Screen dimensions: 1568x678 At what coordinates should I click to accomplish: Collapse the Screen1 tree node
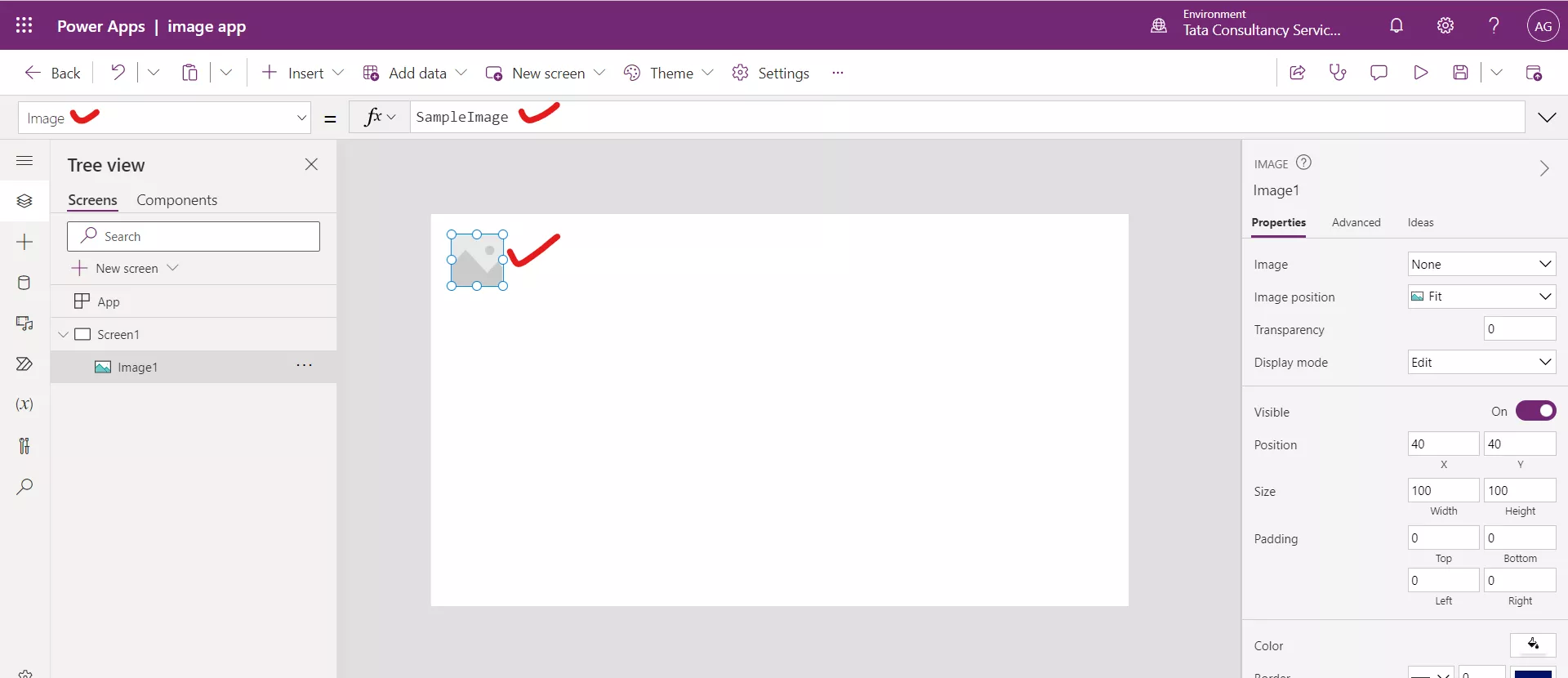point(63,334)
